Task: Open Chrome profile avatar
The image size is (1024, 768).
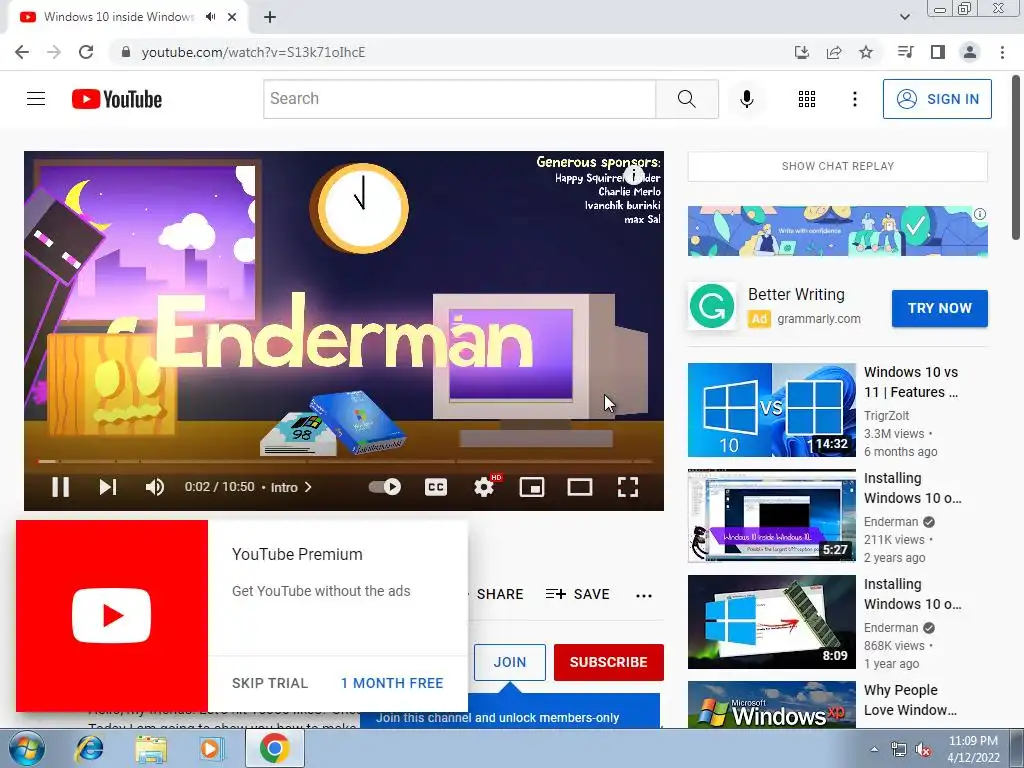Action: [x=970, y=52]
